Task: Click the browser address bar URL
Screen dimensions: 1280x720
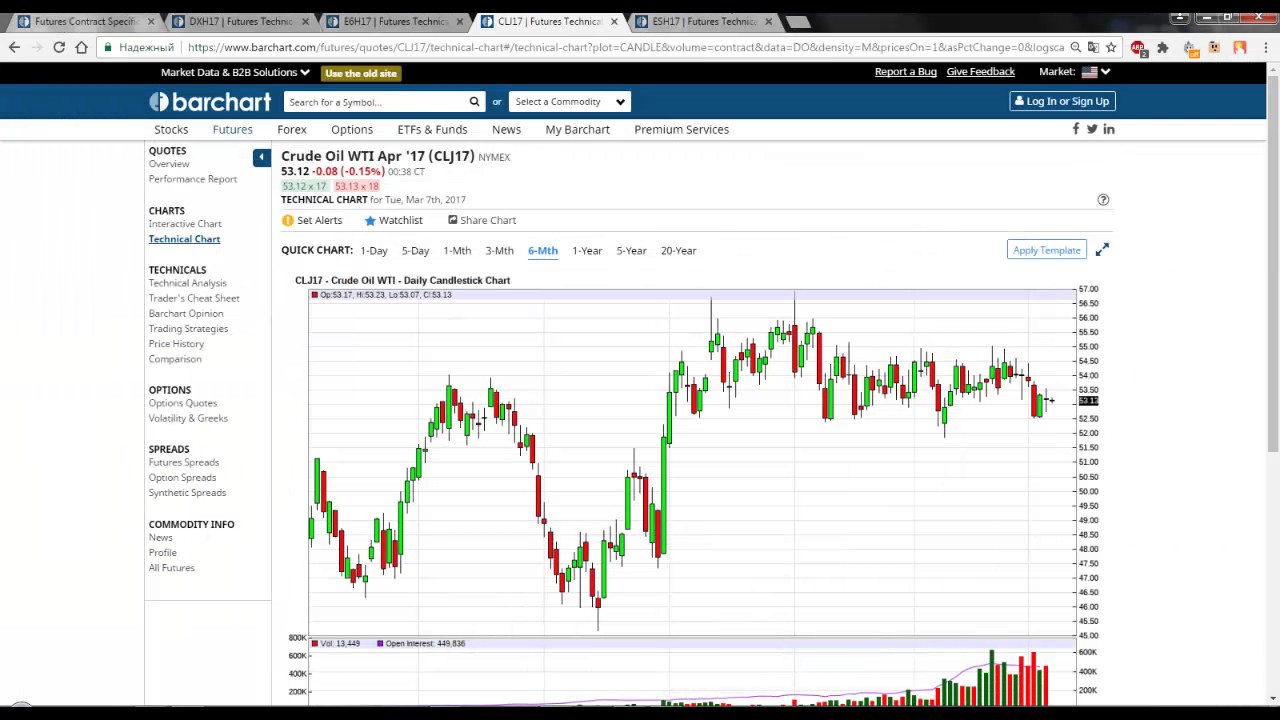Action: pos(625,47)
